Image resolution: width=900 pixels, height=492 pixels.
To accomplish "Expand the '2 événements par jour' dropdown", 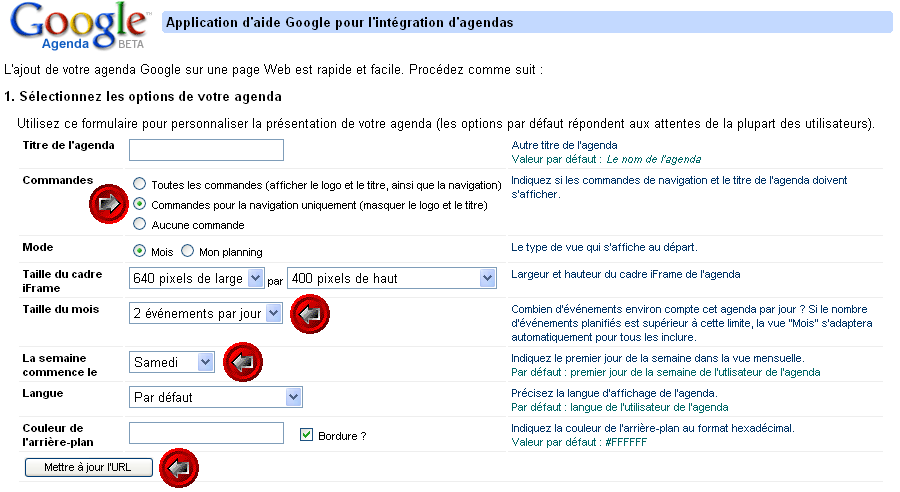I will point(205,313).
